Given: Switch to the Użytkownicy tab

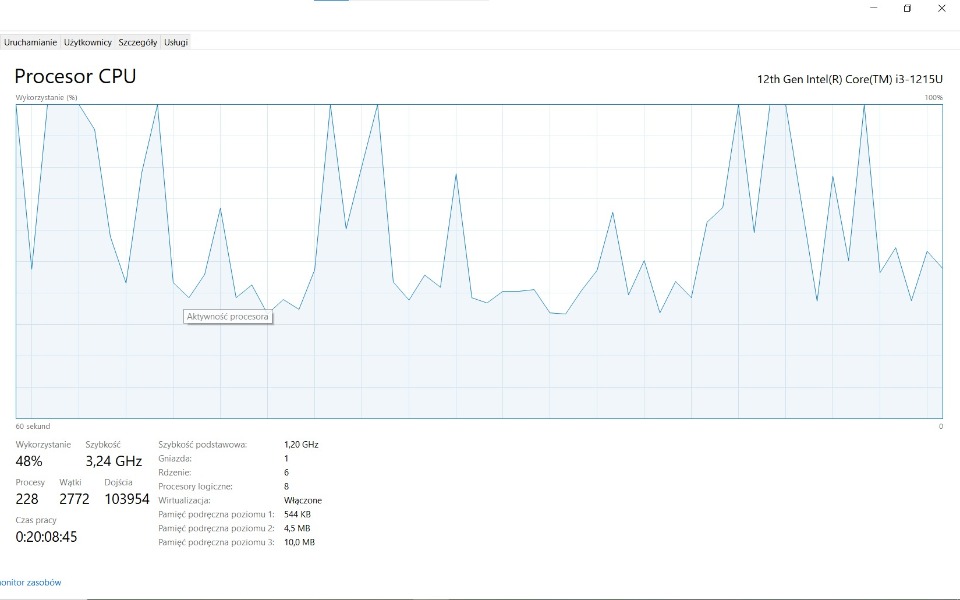Looking at the screenshot, I should coord(88,42).
